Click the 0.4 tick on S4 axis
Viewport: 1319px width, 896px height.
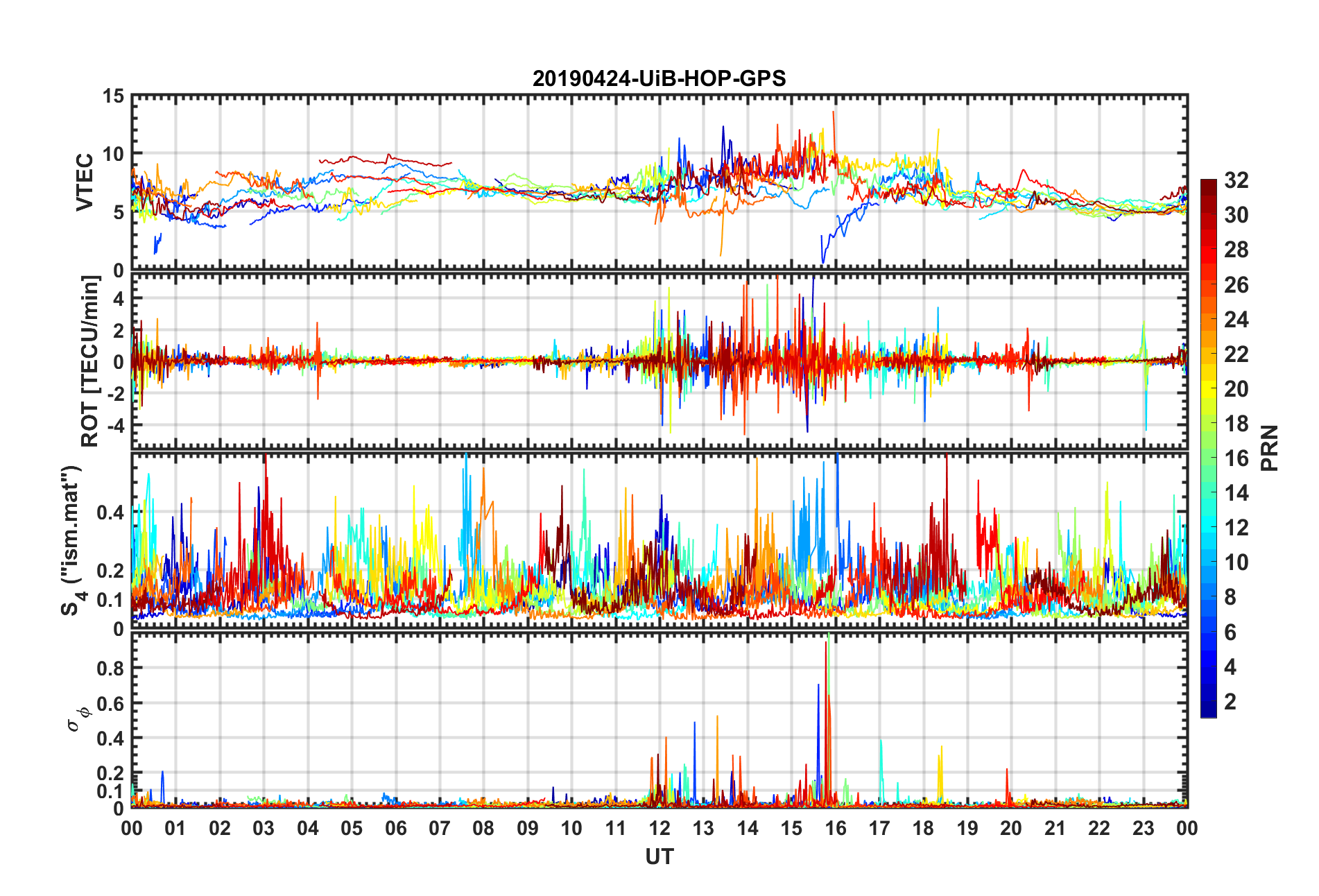tap(111, 512)
